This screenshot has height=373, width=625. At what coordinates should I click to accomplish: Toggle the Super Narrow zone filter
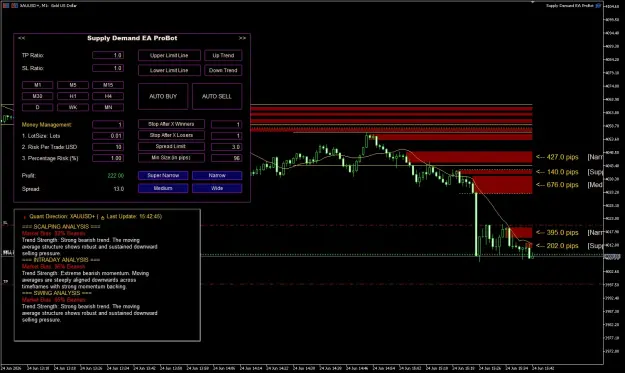(x=163, y=175)
